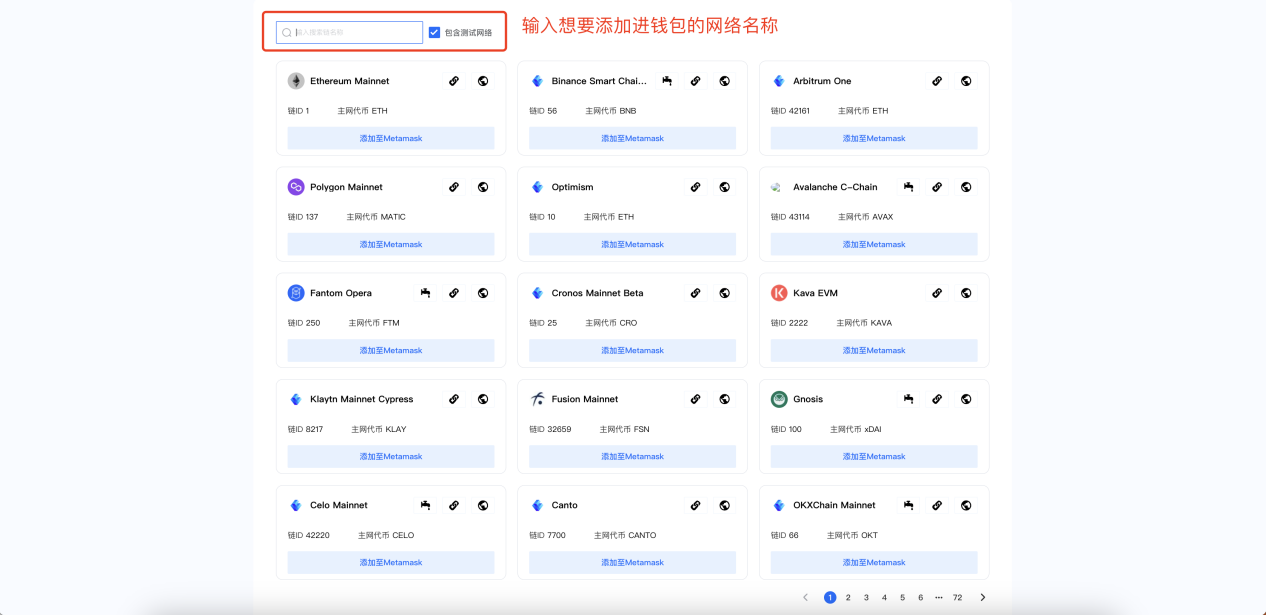Click the chain-link icon on Fantom Opera card
1266x615 pixels.
click(454, 293)
